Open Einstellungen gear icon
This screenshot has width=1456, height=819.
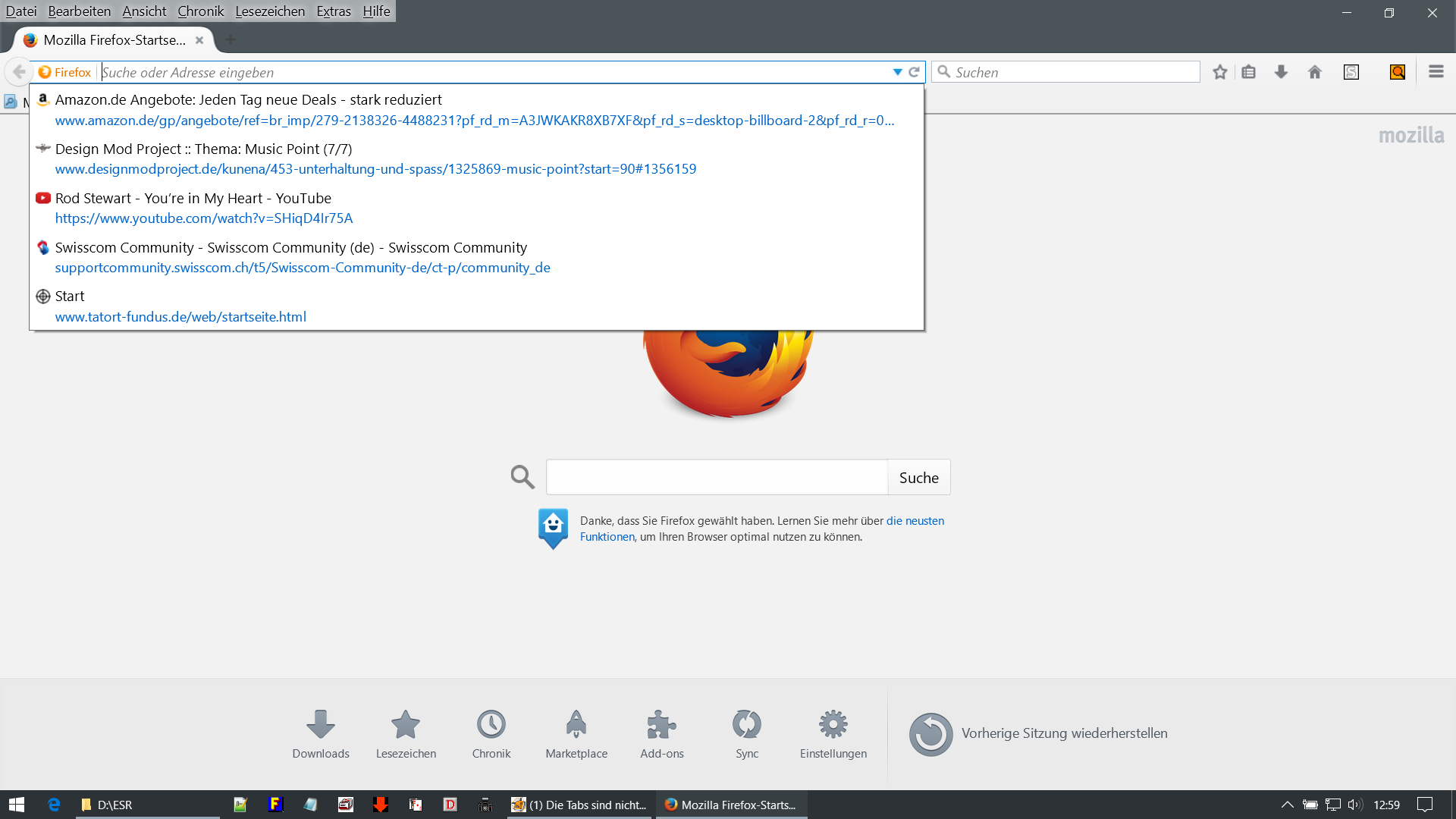[833, 725]
